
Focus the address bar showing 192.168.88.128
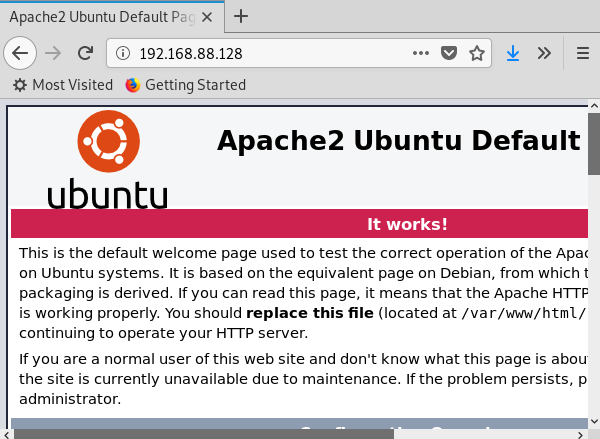coord(270,53)
